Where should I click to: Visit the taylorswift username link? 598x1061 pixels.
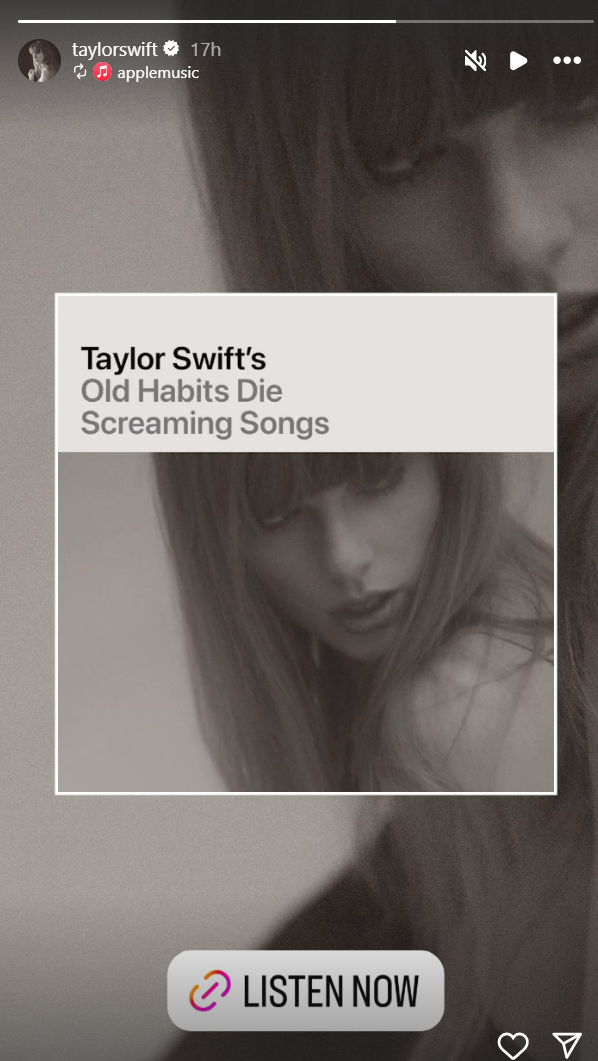pos(114,49)
